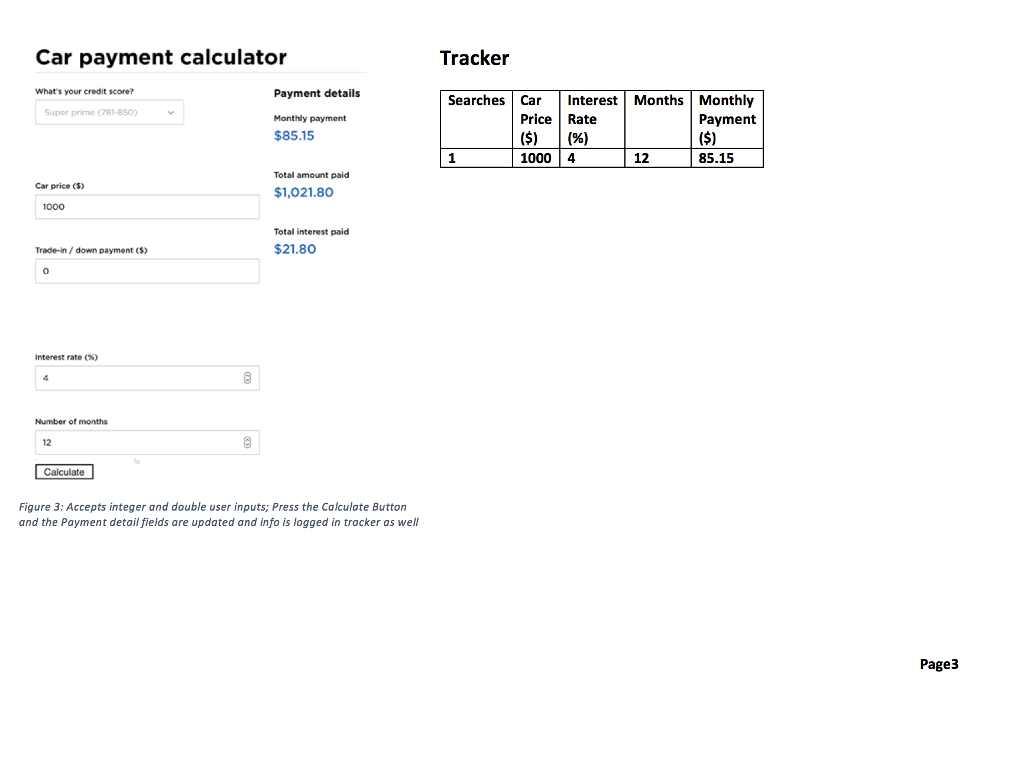
Task: Select the Searches column header
Action: pyautogui.click(x=476, y=101)
